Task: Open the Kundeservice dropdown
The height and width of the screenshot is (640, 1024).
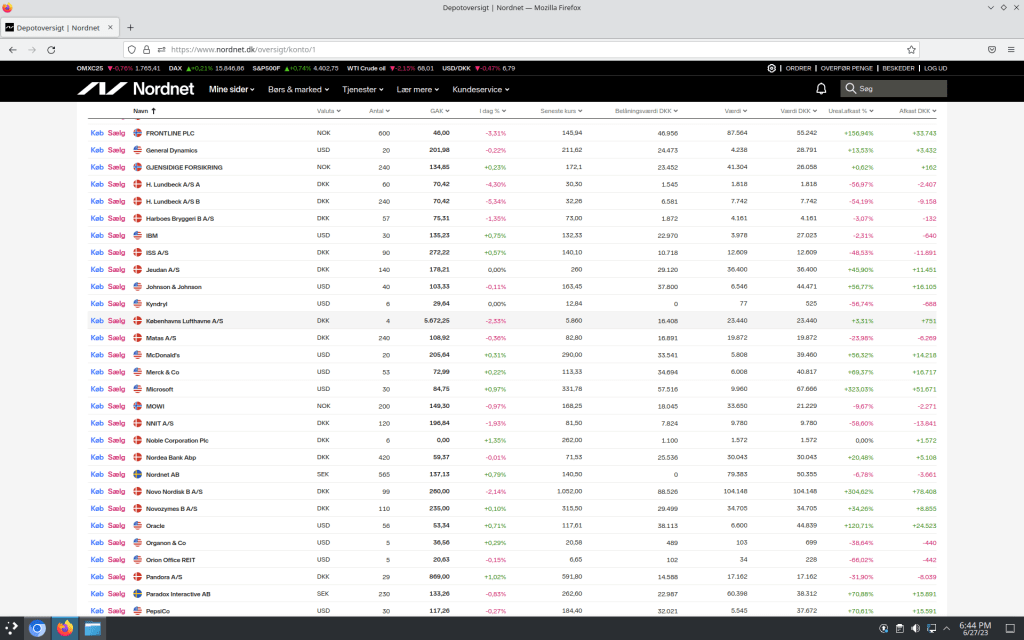Action: 480,89
